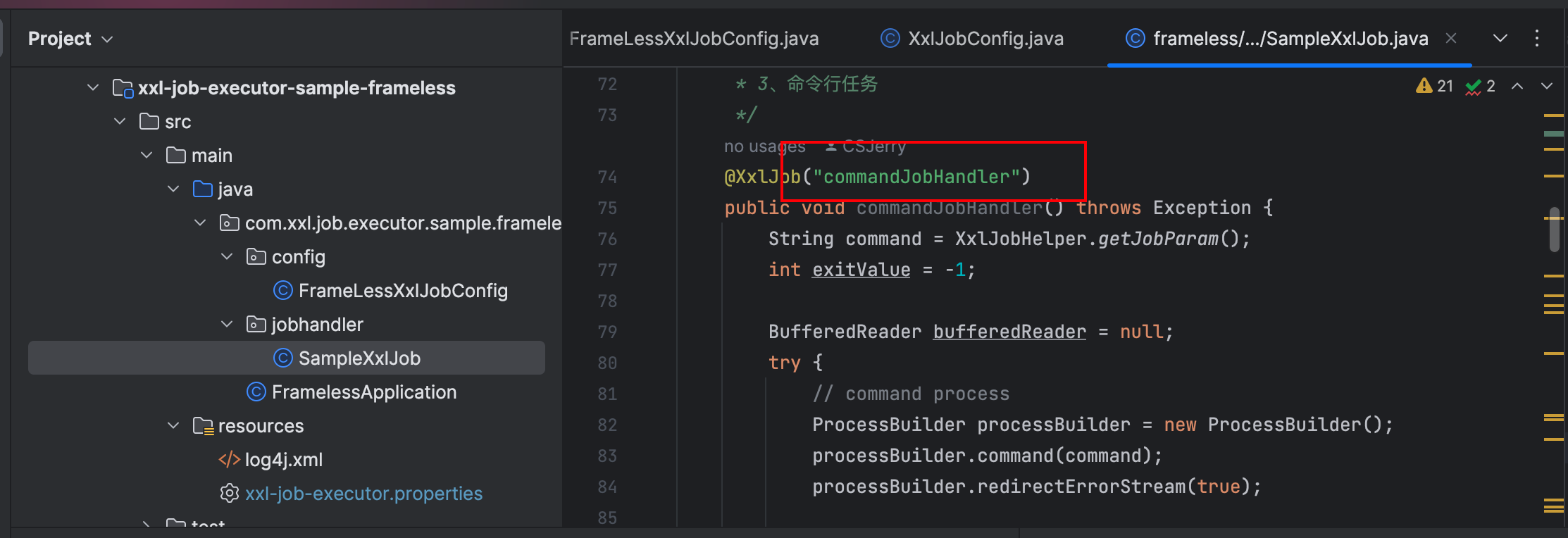Image resolution: width=1568 pixels, height=538 pixels.
Task: Click the typo check indicator showing 2
Action: point(1480,86)
